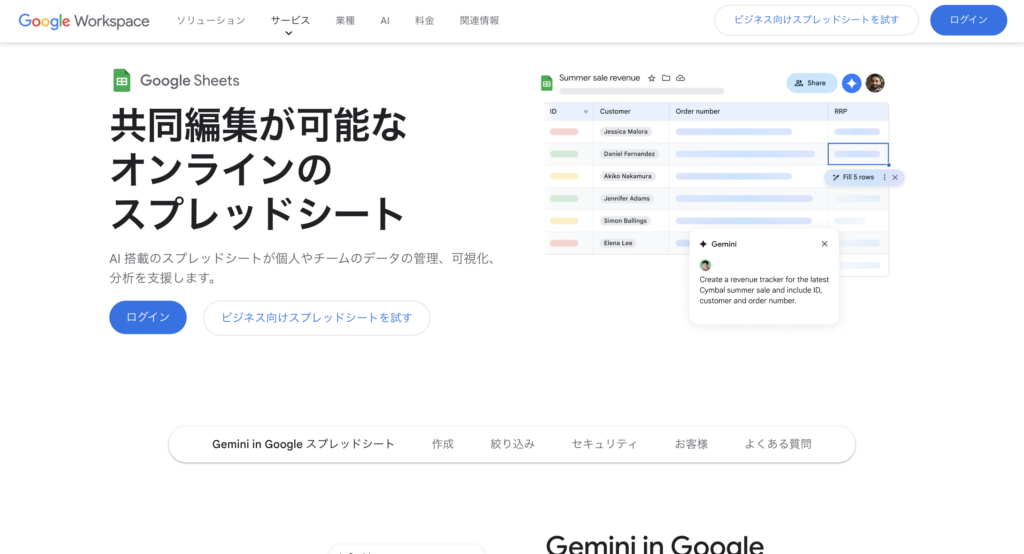Screen dimensions: 1024x554
Task: Open the ID column filter dropdown arrow
Action: point(585,112)
